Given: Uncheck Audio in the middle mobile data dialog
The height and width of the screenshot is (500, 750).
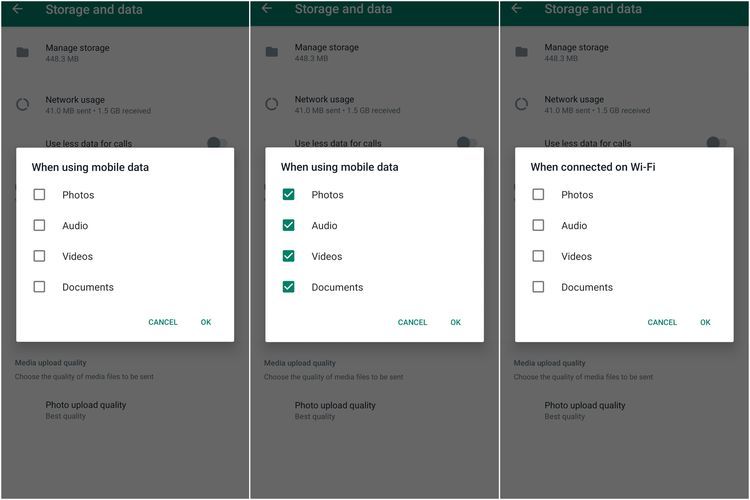Looking at the screenshot, I should coord(288,225).
